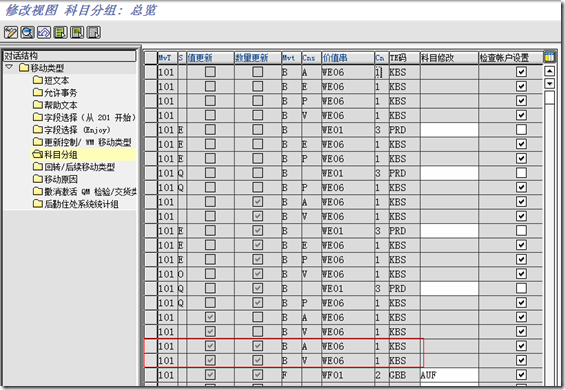Click the select block toolbar icon

(x=77, y=32)
